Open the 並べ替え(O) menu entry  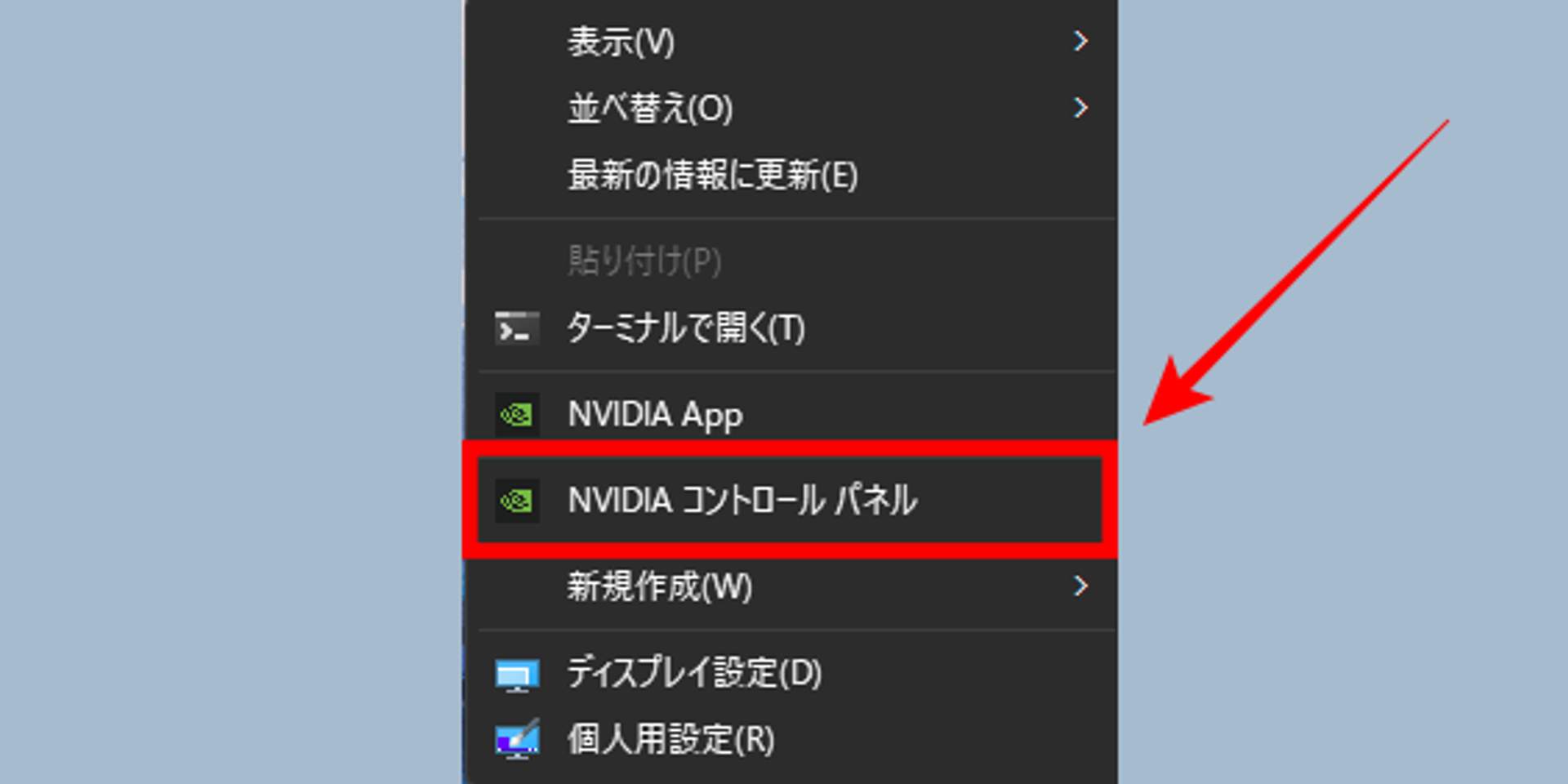791,108
